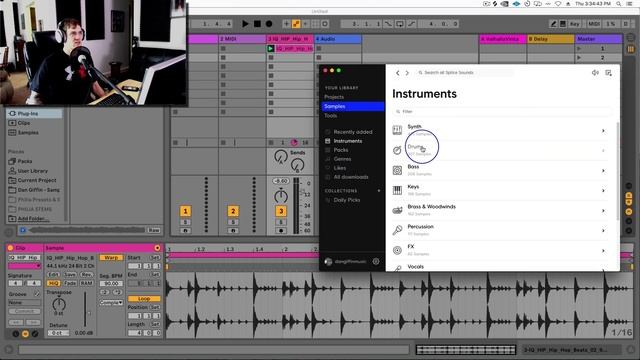Open macOS Spotlight search icon

tap(619, 4)
